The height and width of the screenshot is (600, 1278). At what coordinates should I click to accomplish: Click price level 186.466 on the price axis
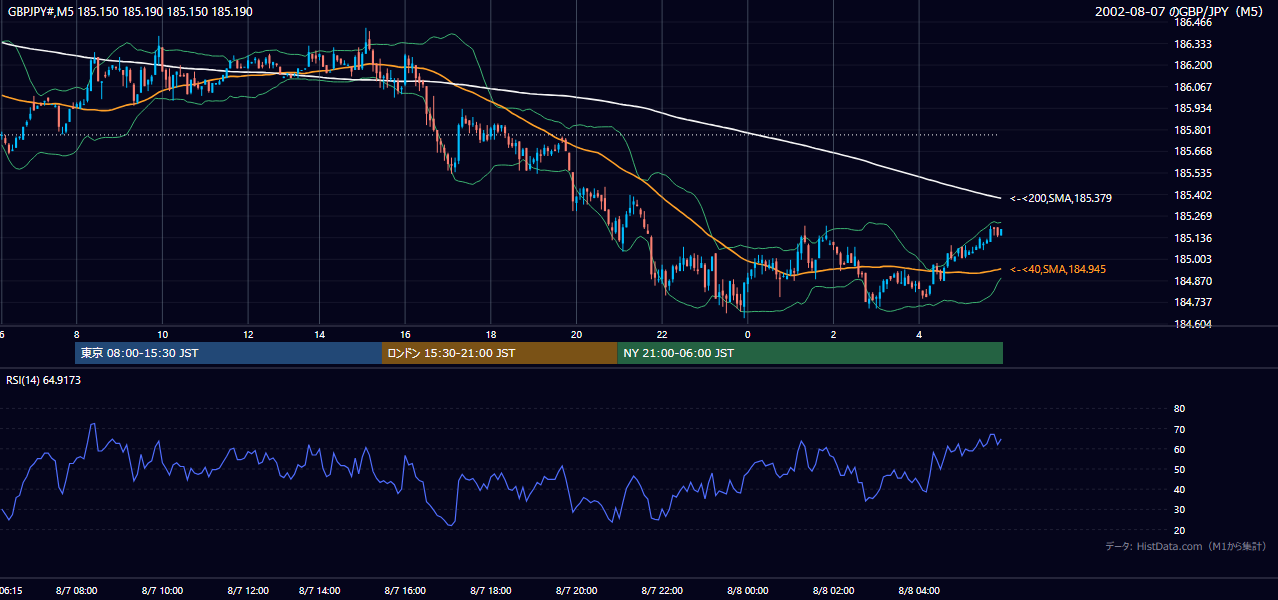click(x=1192, y=23)
